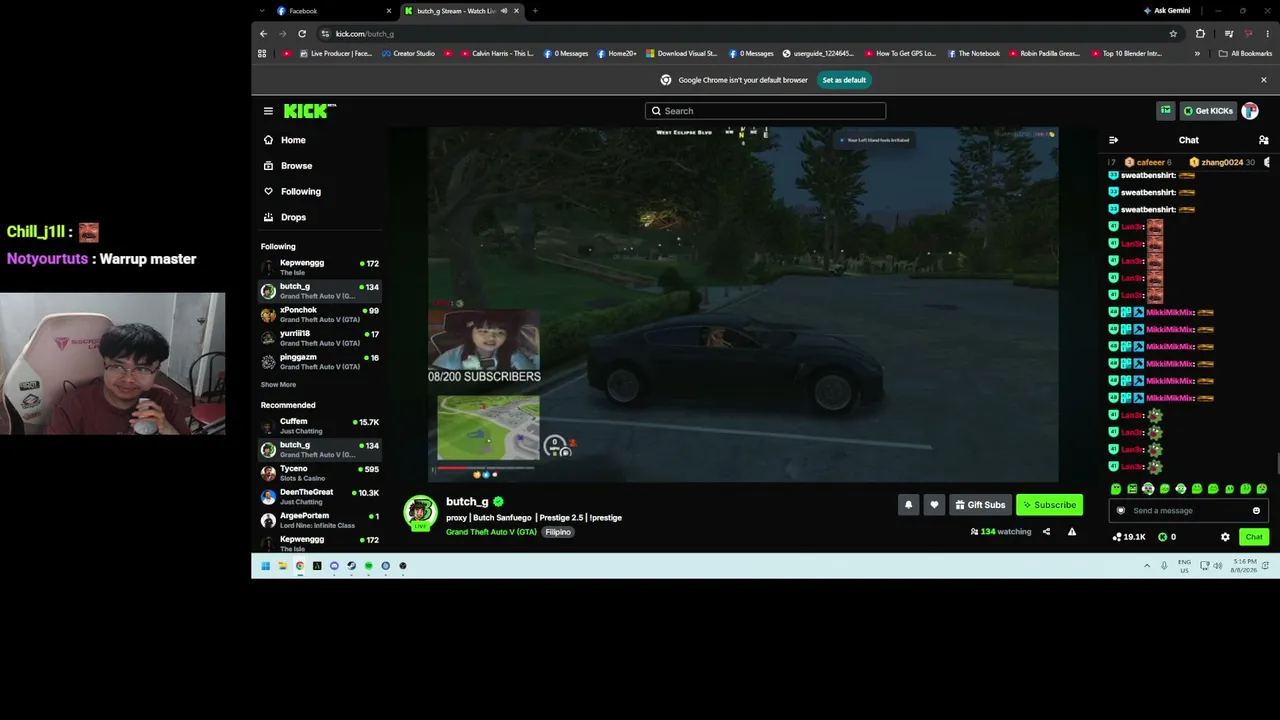
Task: Click the green Chat send button
Action: pos(1254,537)
